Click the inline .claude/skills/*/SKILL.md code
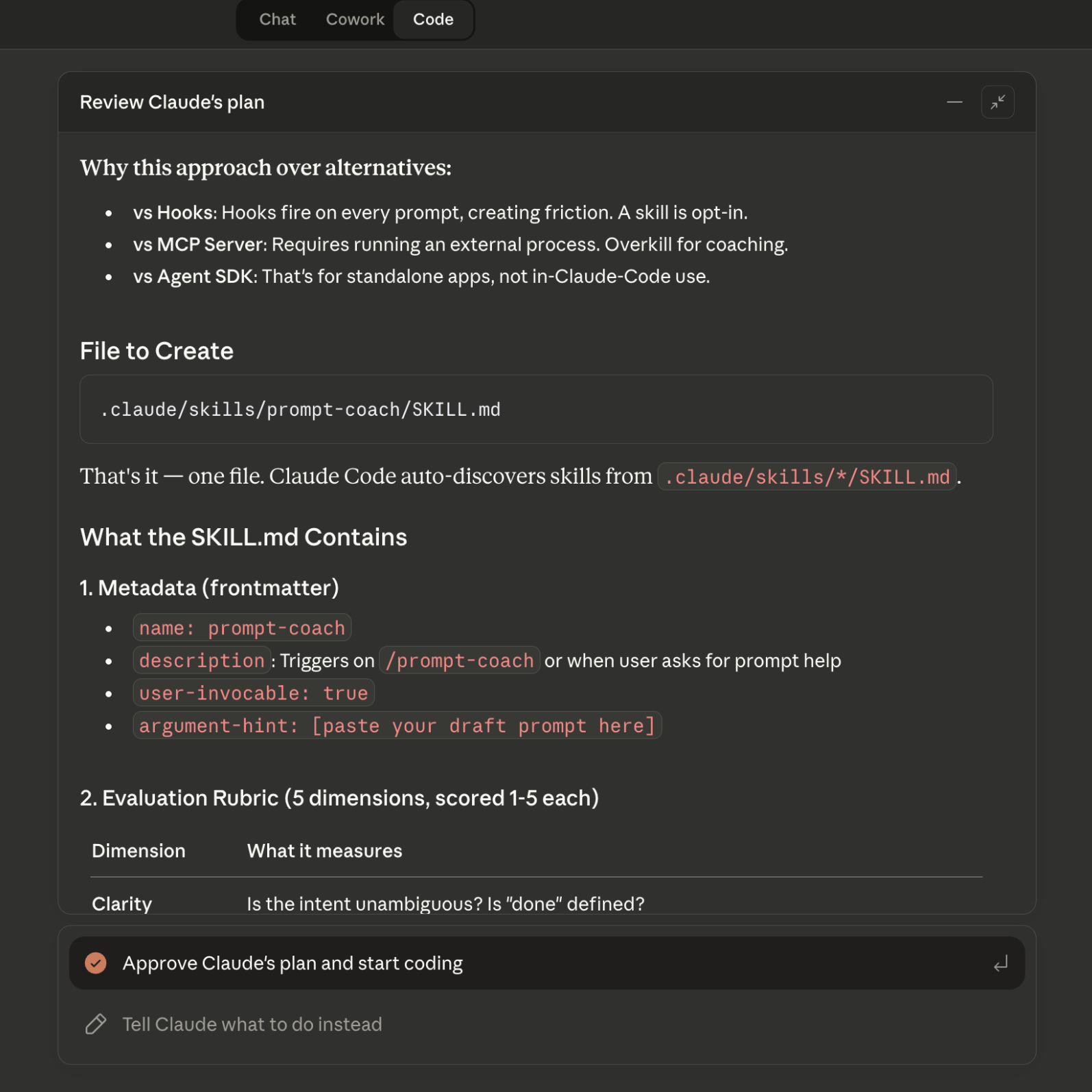Image resolution: width=1092 pixels, height=1092 pixels. [x=807, y=477]
